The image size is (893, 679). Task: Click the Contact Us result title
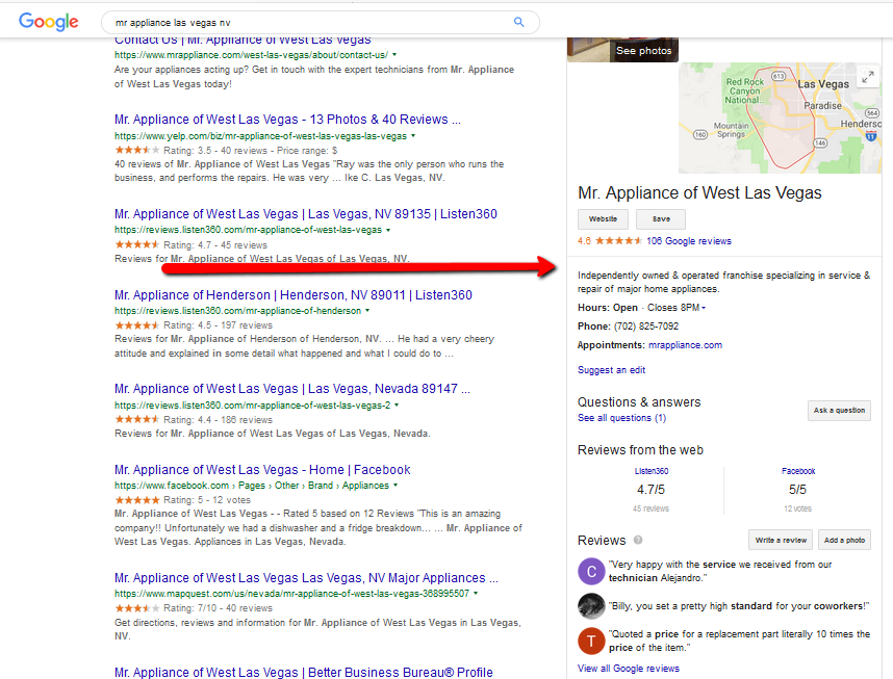click(243, 40)
